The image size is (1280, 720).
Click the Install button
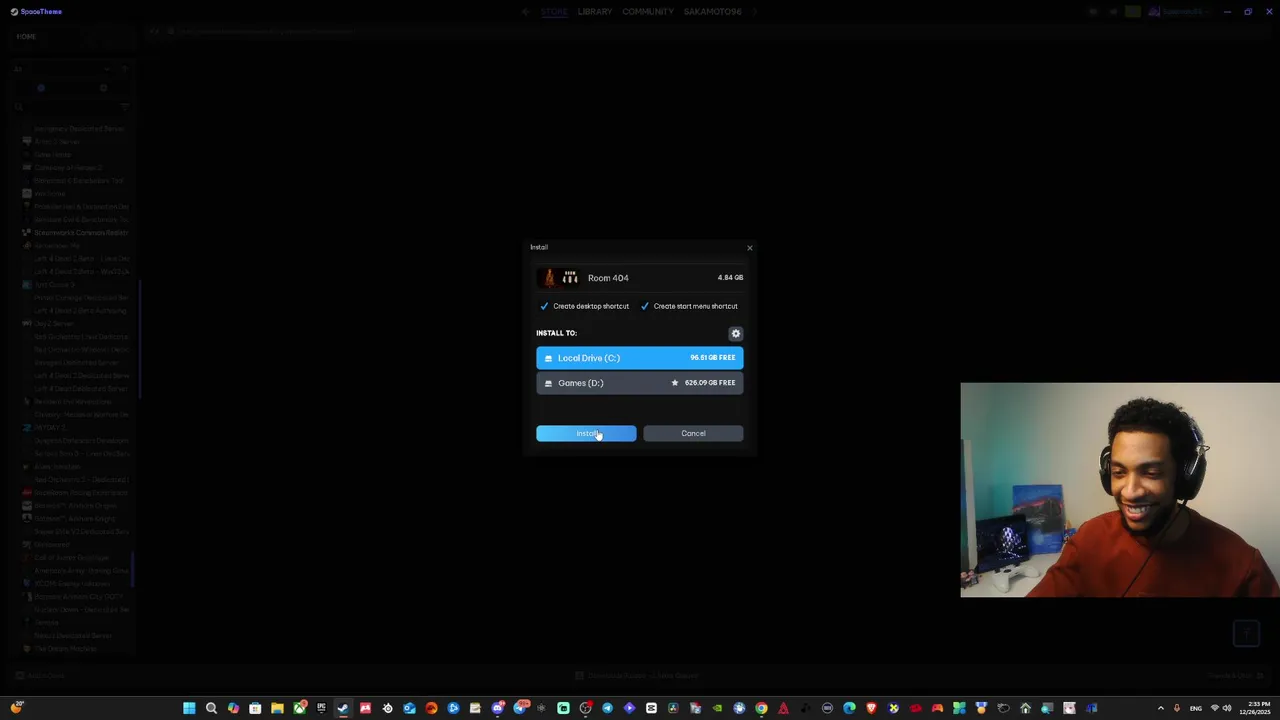[x=586, y=433]
